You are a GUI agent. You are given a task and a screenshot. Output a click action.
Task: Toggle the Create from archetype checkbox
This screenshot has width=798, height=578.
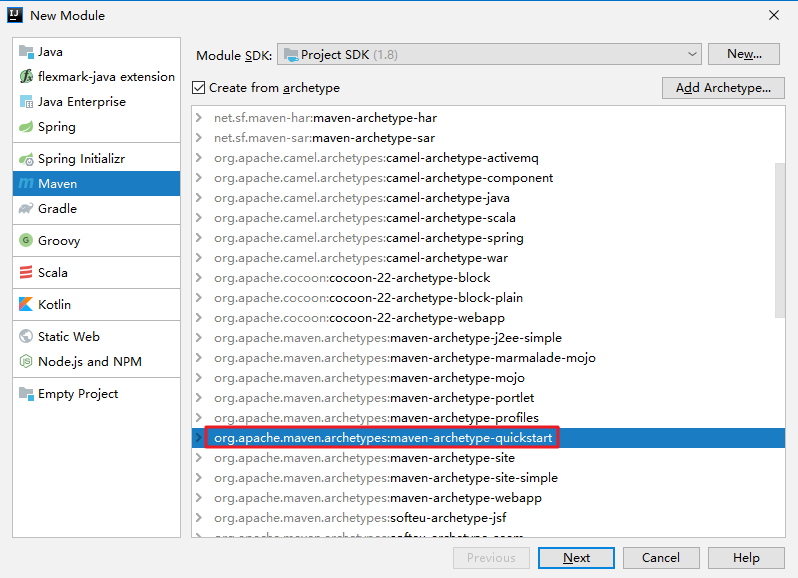click(198, 88)
